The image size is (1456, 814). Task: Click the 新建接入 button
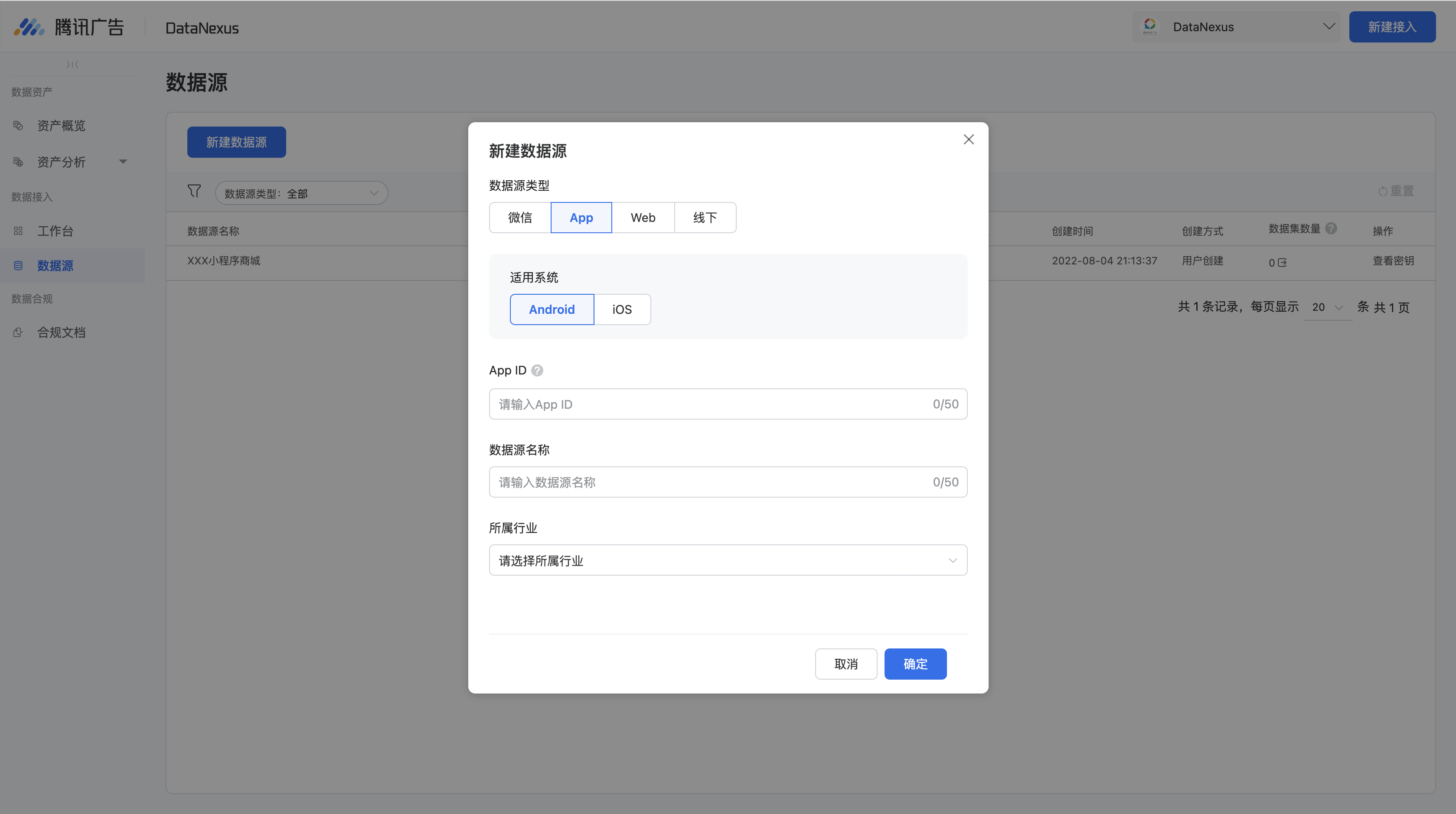1392,26
